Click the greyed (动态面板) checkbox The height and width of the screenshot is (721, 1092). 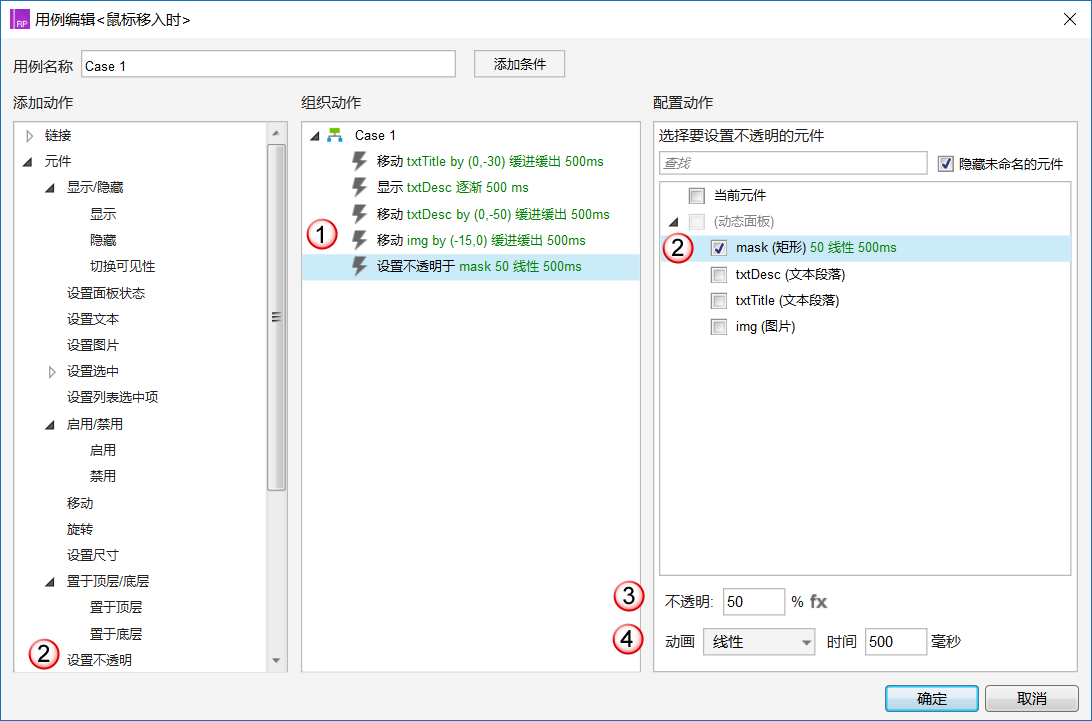(696, 222)
